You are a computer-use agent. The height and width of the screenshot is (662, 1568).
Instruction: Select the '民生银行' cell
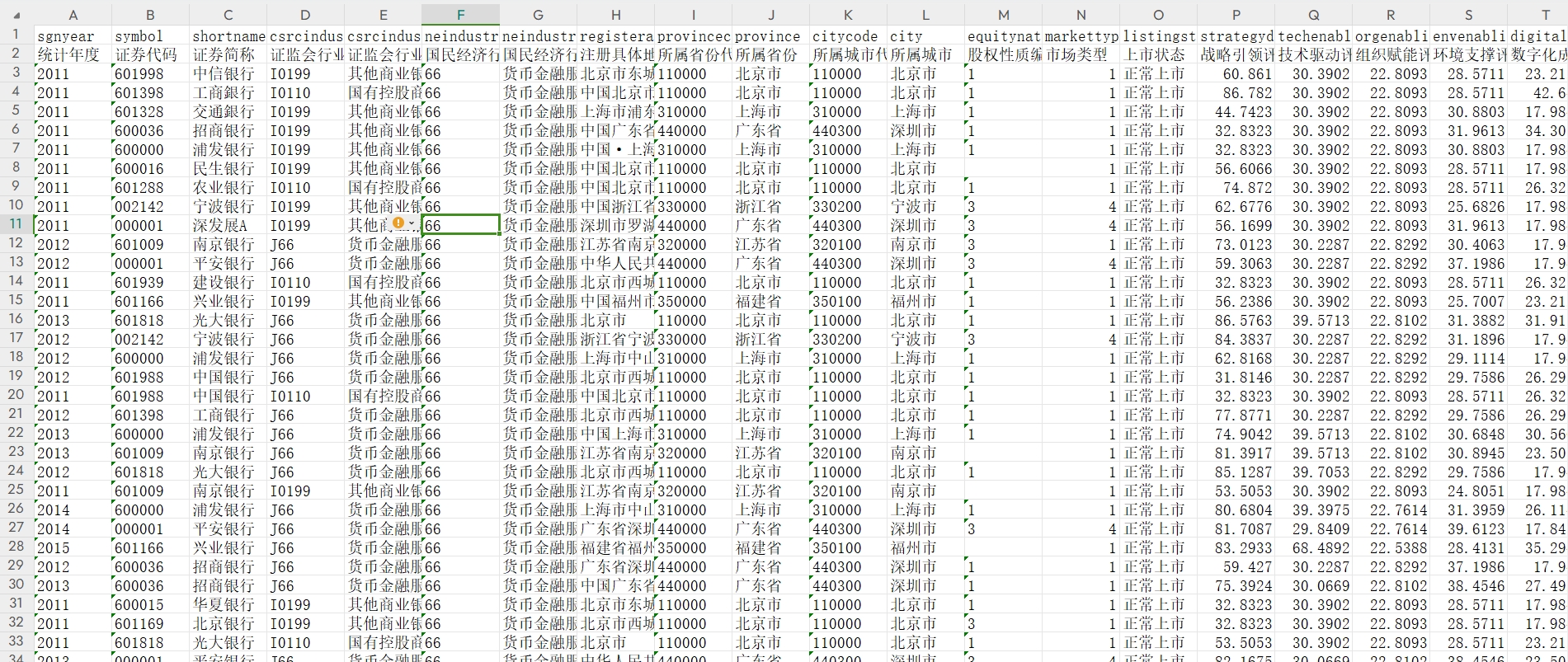pyautogui.click(x=228, y=168)
